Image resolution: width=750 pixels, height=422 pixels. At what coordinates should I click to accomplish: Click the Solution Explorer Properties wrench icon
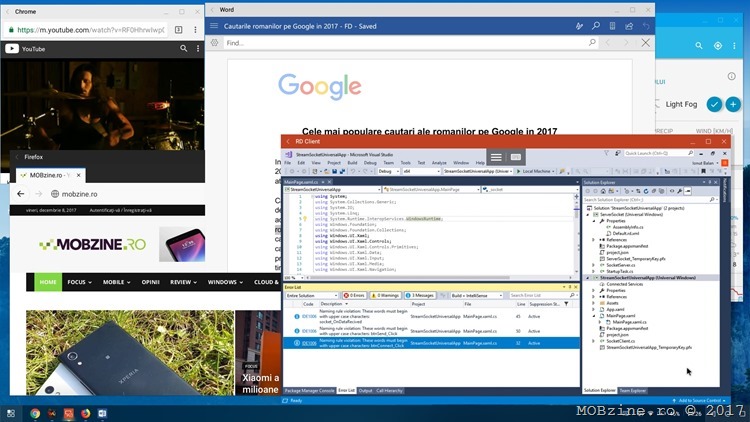680,191
